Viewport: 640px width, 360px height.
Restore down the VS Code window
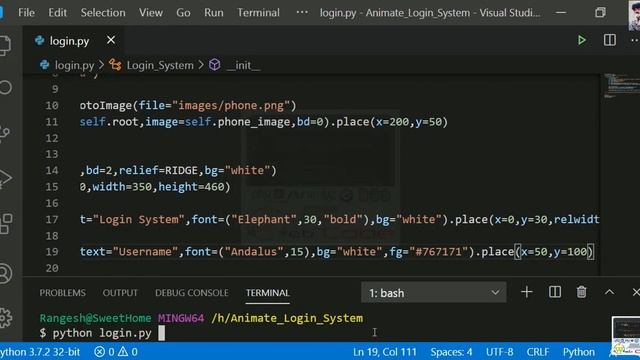tap(600, 13)
